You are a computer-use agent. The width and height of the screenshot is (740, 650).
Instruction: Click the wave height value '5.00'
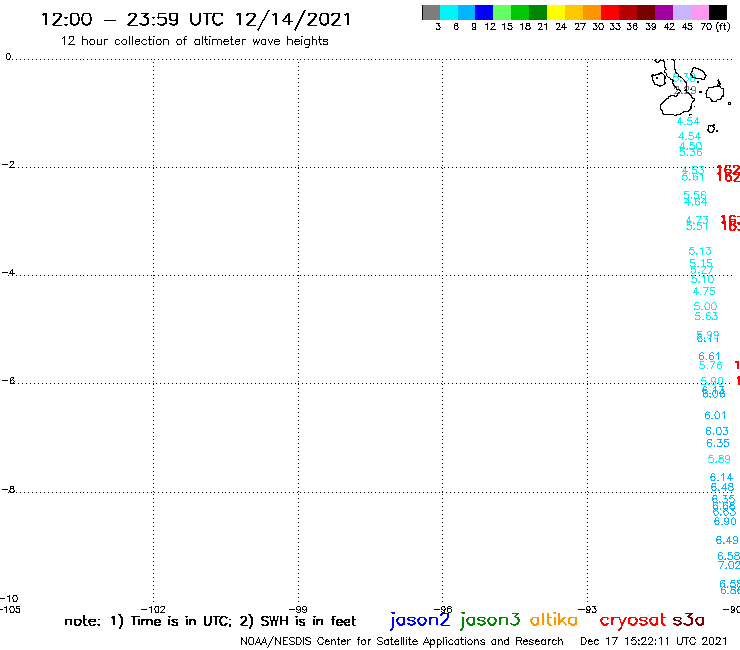(x=706, y=306)
